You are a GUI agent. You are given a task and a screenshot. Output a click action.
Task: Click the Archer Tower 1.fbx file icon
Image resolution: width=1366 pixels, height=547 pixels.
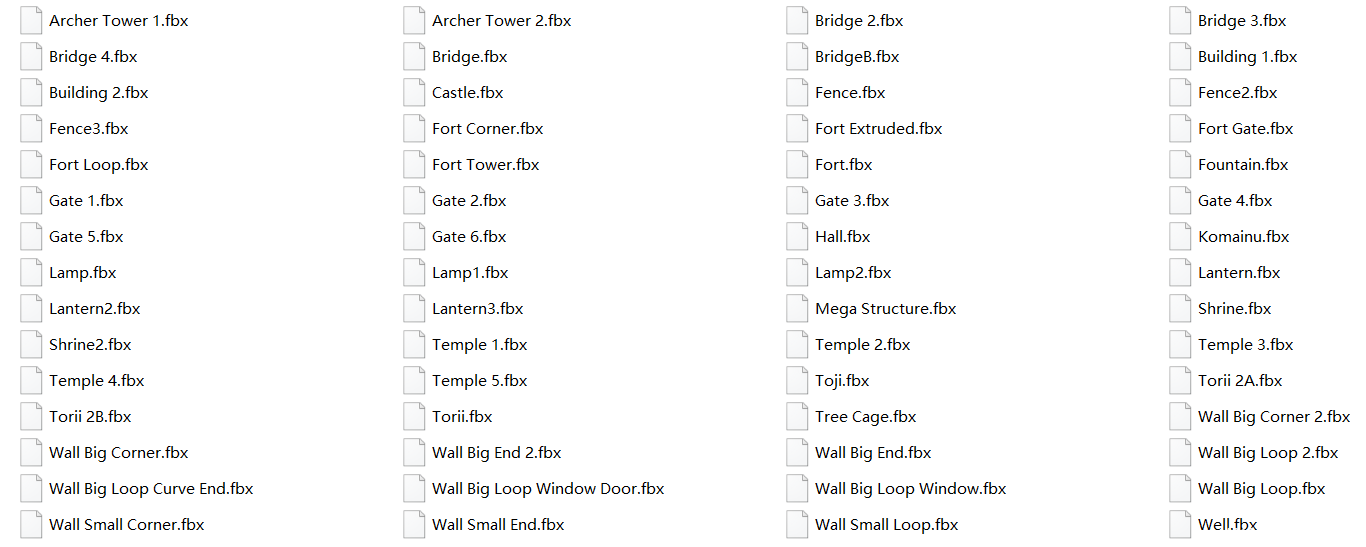(x=31, y=21)
